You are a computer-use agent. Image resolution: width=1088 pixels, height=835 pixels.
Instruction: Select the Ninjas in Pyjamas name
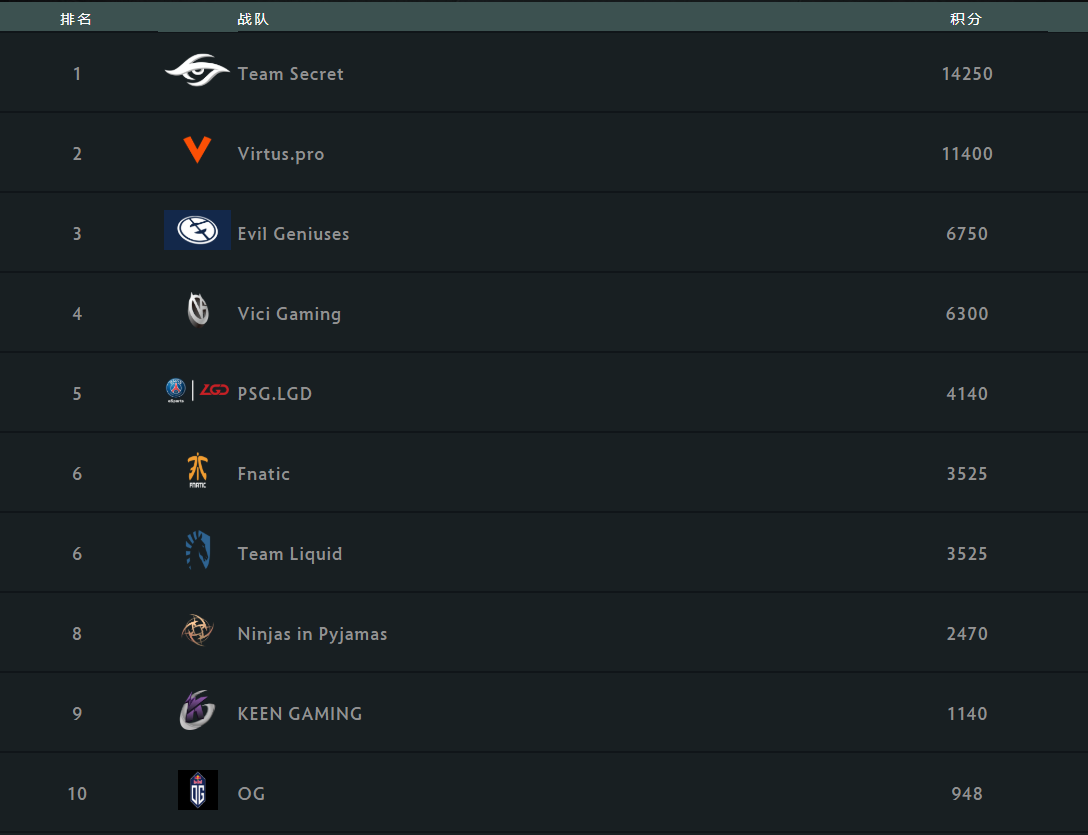pos(312,634)
